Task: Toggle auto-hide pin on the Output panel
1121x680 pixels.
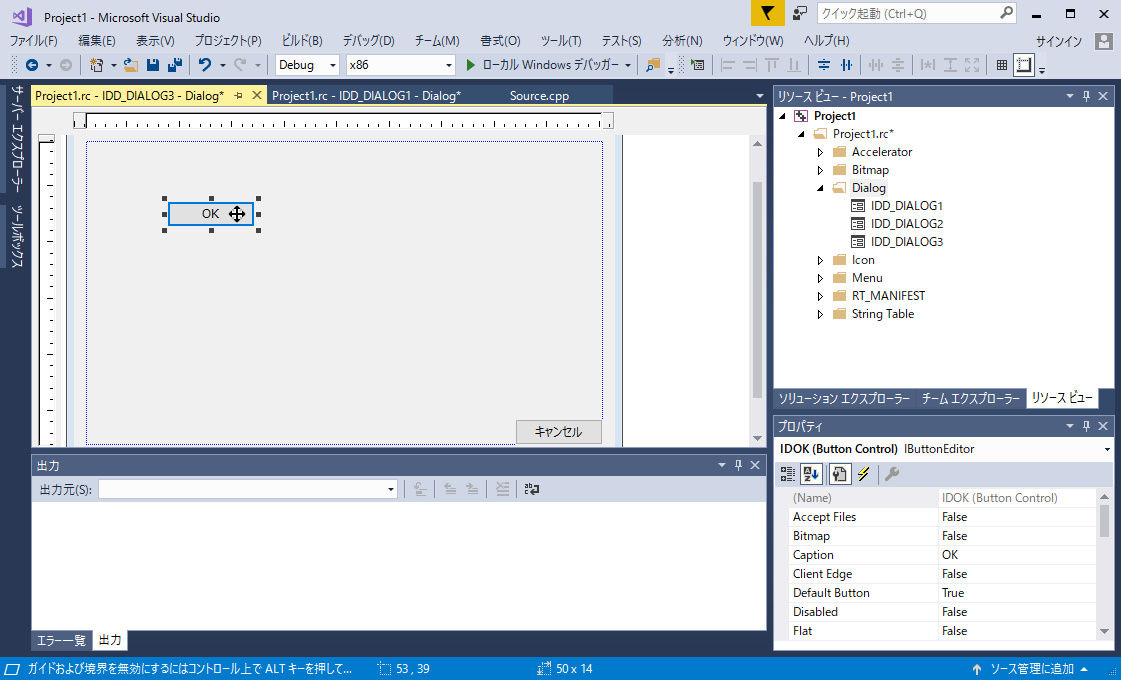Action: 739,465
